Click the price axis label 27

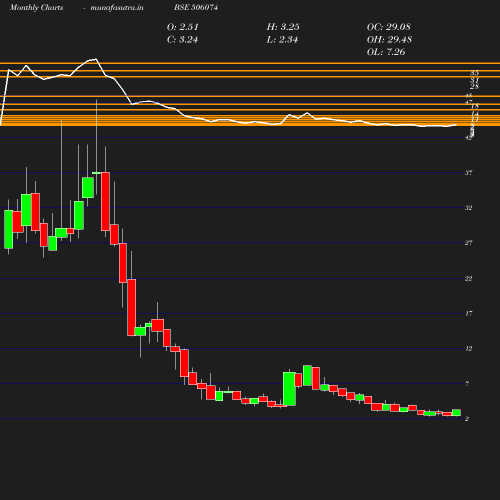(x=469, y=243)
